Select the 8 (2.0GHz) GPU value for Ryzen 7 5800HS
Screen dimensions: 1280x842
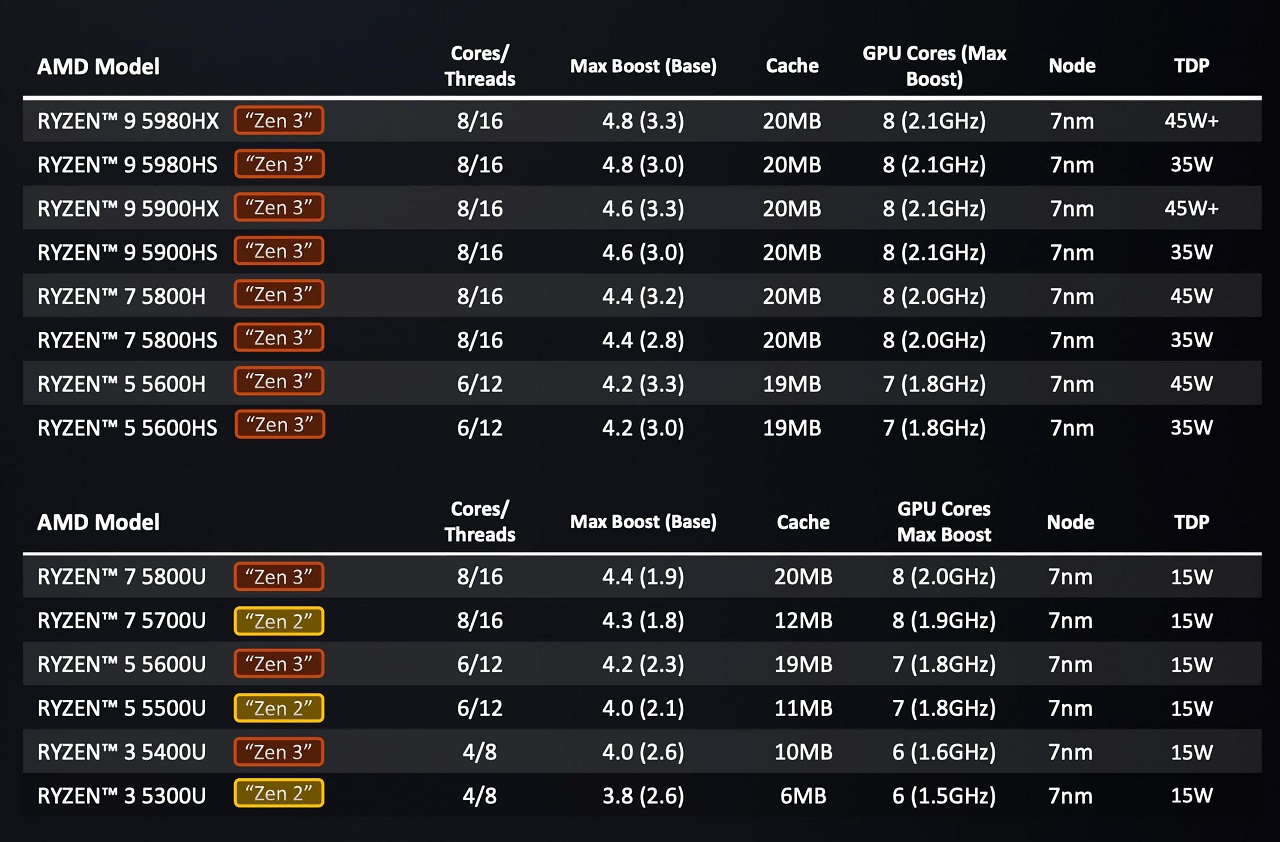pyautogui.click(x=934, y=340)
